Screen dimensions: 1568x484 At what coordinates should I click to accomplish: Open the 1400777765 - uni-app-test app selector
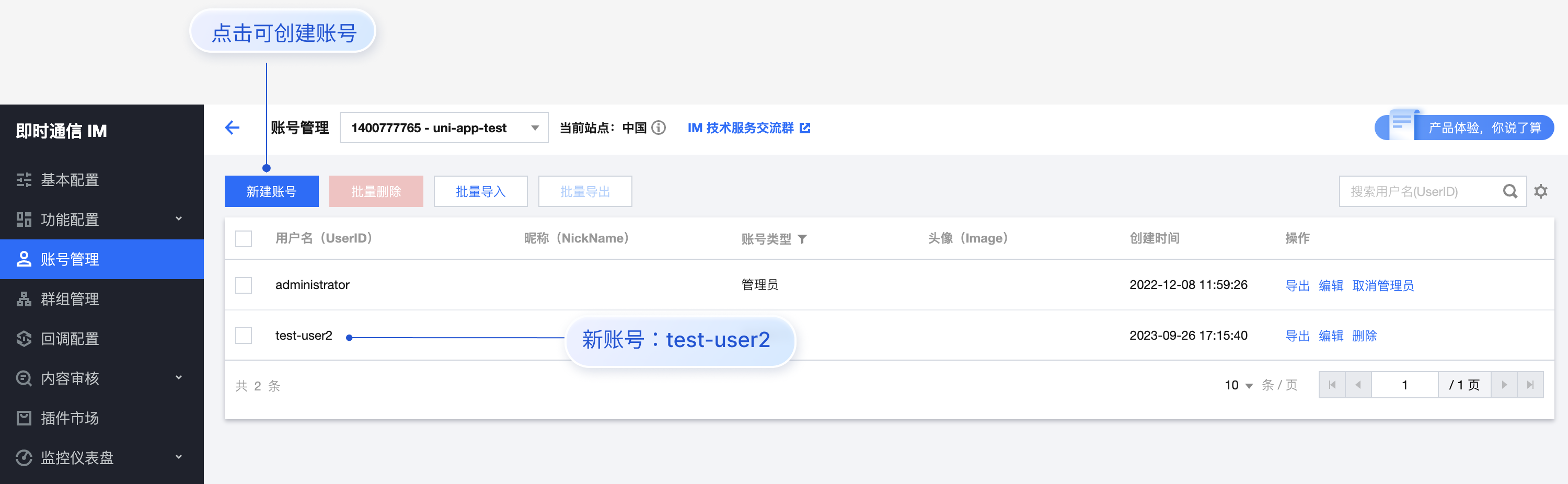[444, 127]
